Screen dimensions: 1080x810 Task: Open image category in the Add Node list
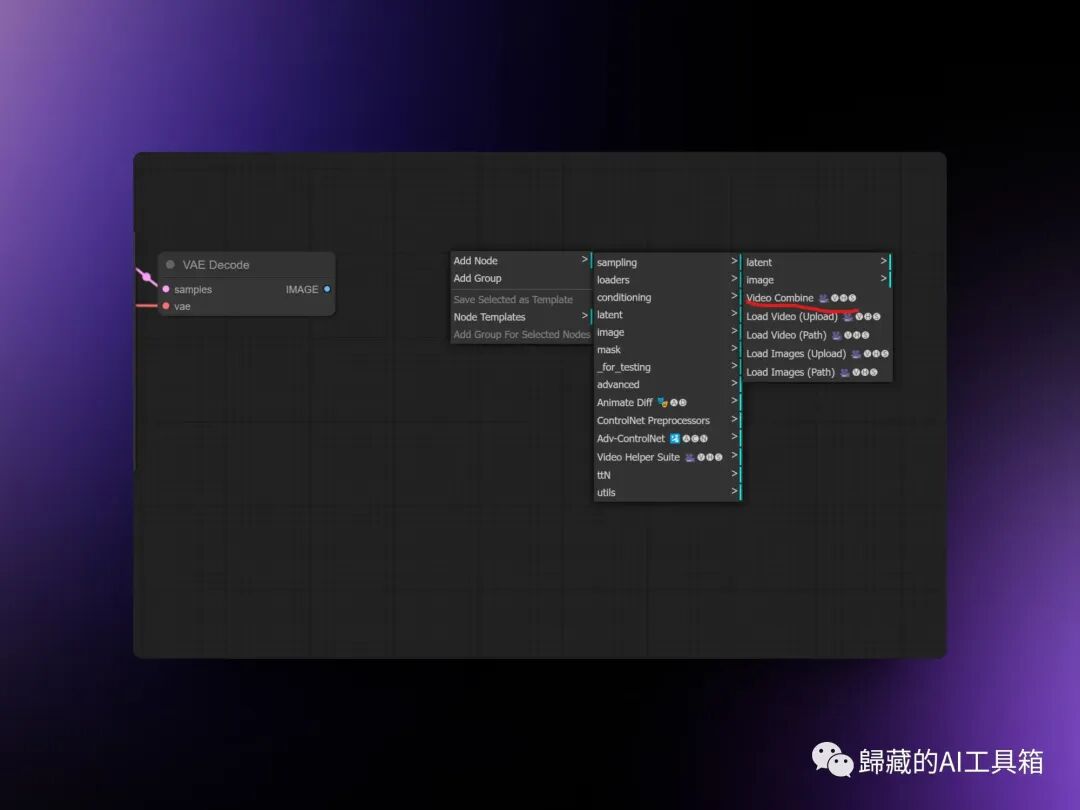[x=667, y=332]
